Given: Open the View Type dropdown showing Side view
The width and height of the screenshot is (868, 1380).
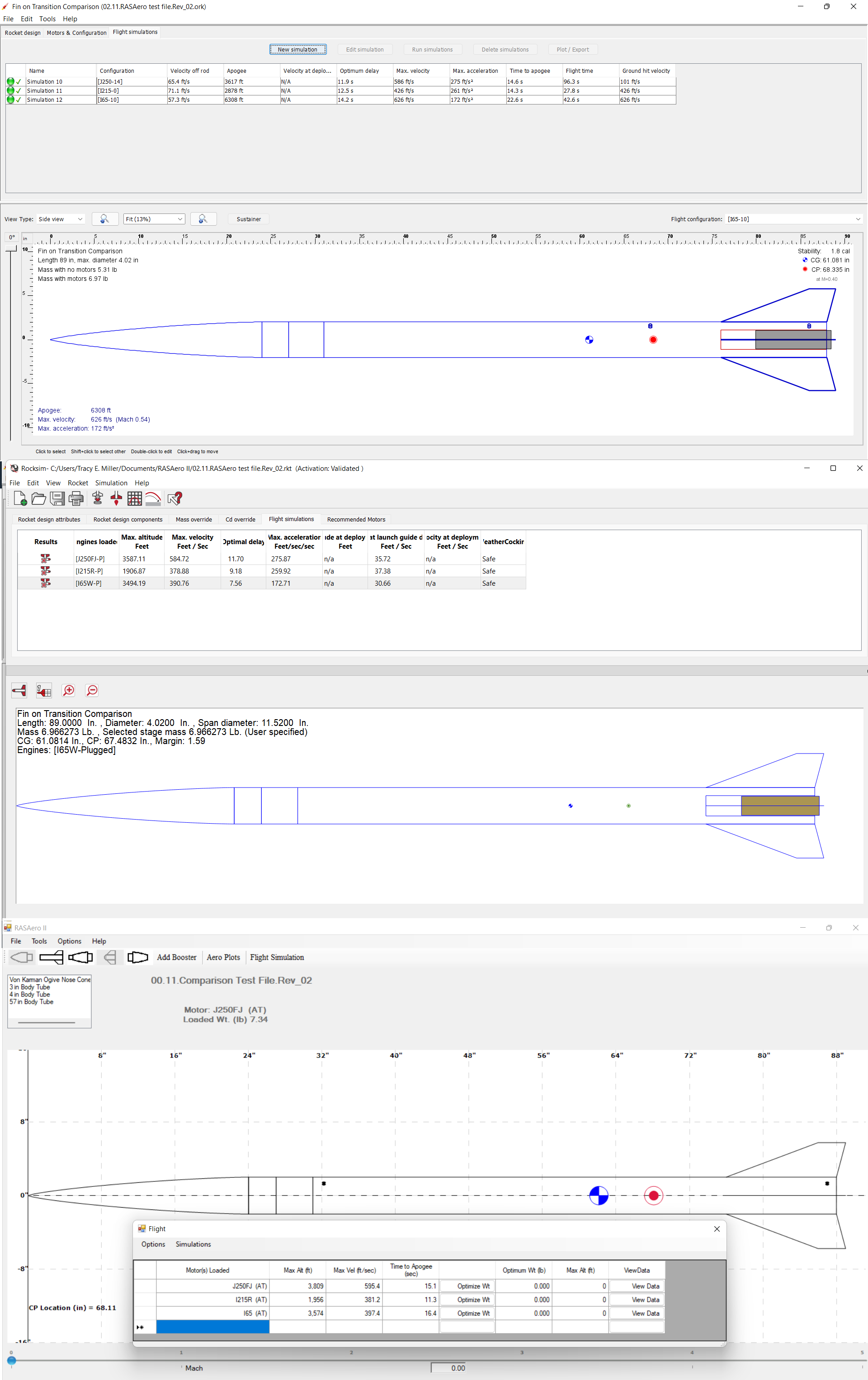Looking at the screenshot, I should 60,219.
